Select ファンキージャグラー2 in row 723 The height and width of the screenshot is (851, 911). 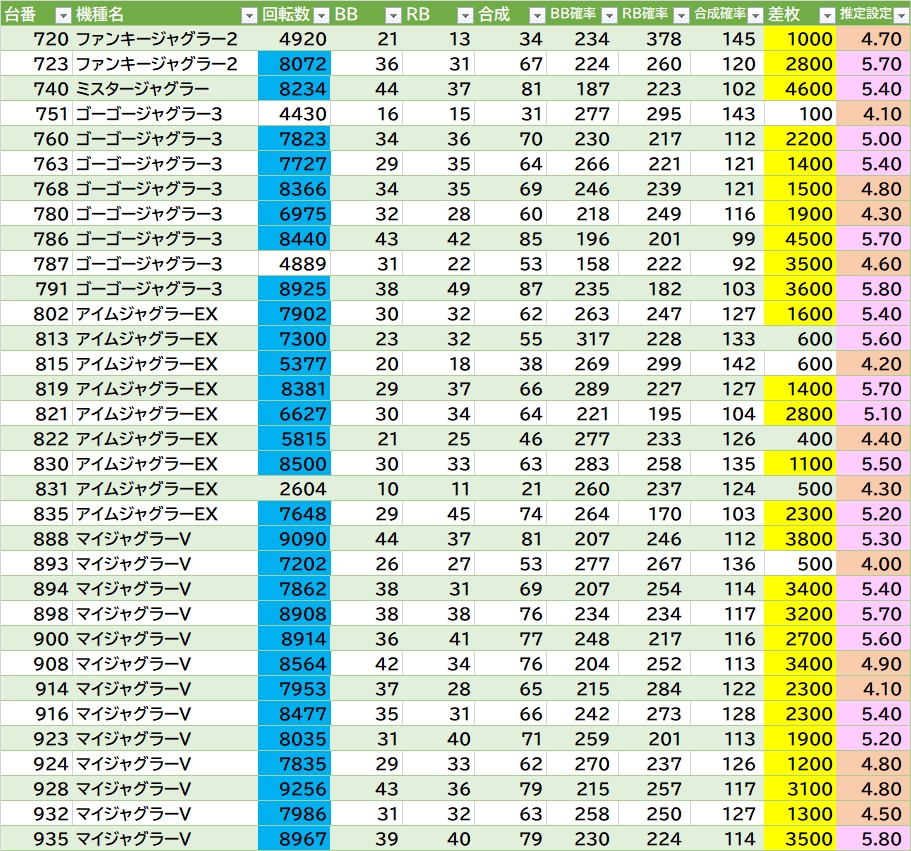(x=166, y=64)
